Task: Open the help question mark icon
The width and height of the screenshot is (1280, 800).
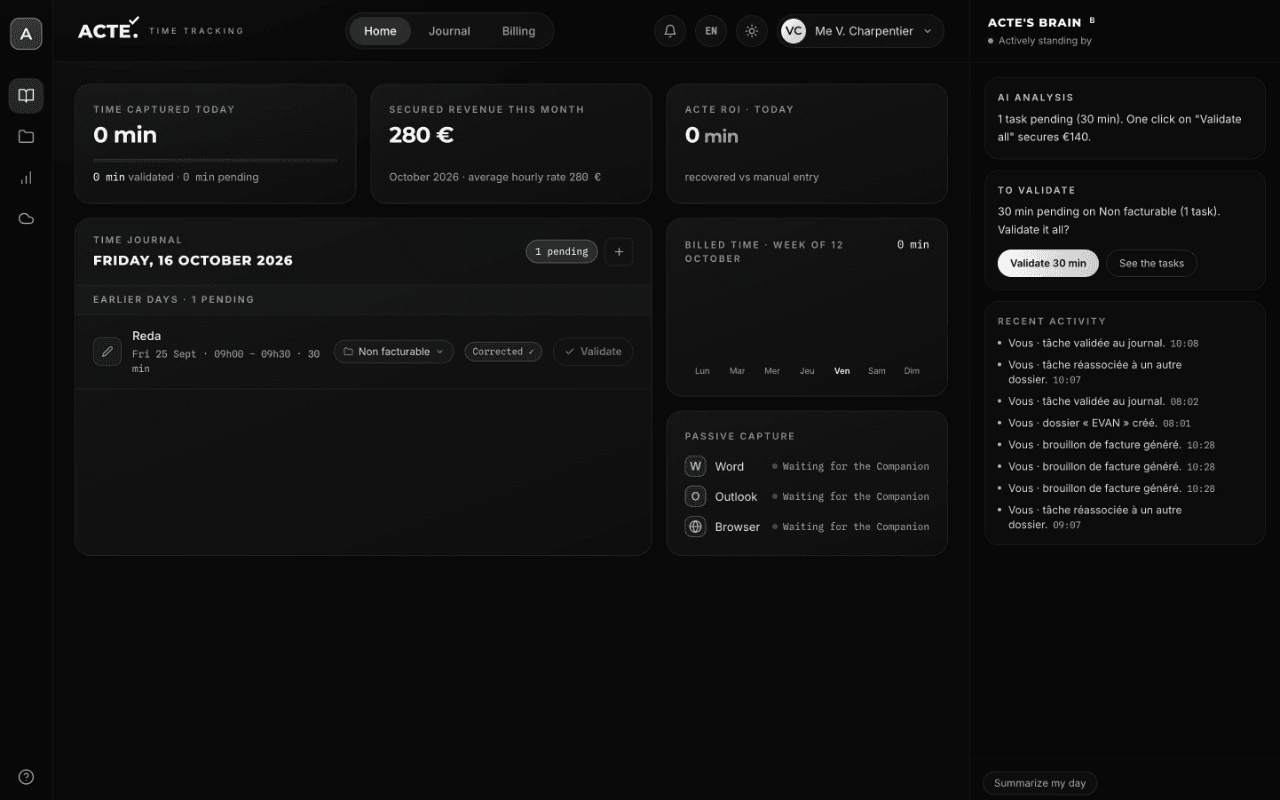Action: (x=26, y=777)
